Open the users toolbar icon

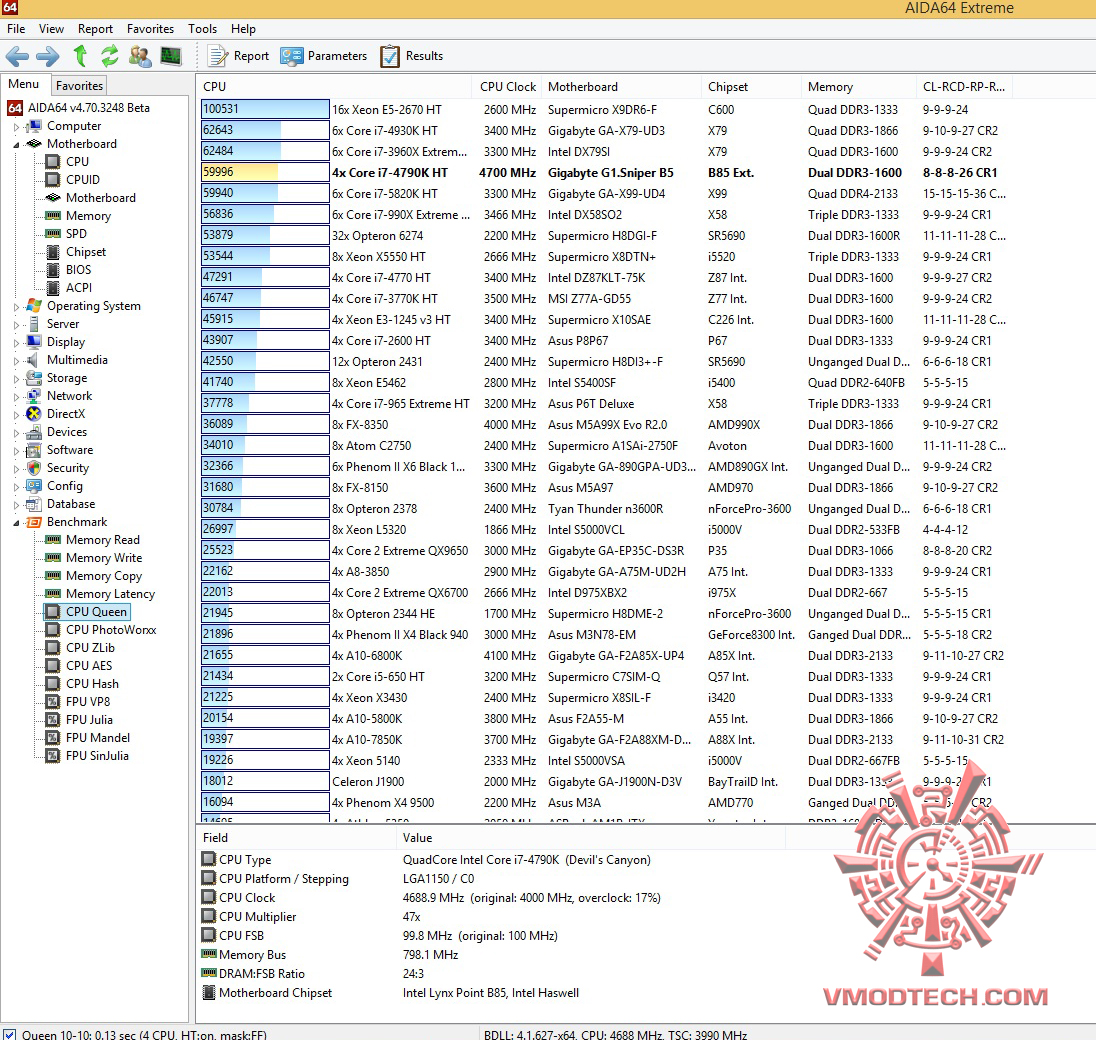[140, 56]
